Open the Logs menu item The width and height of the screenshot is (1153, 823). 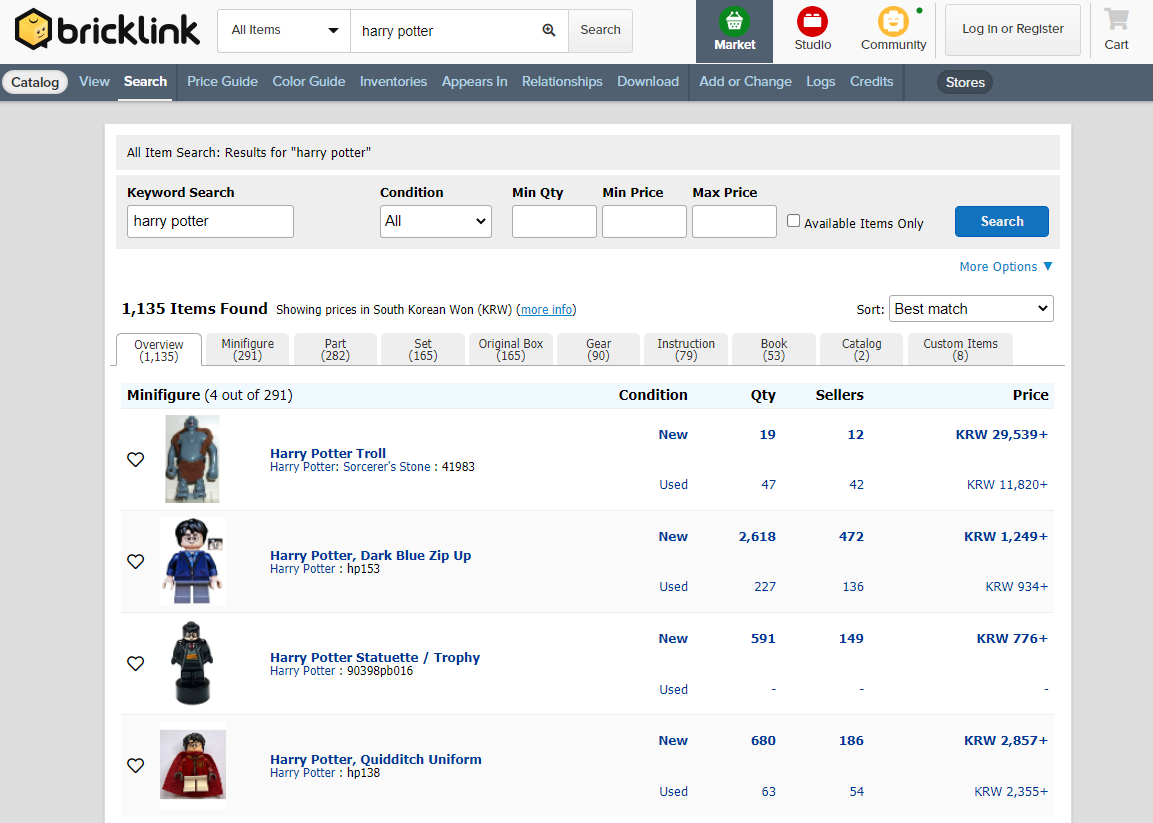pos(821,82)
